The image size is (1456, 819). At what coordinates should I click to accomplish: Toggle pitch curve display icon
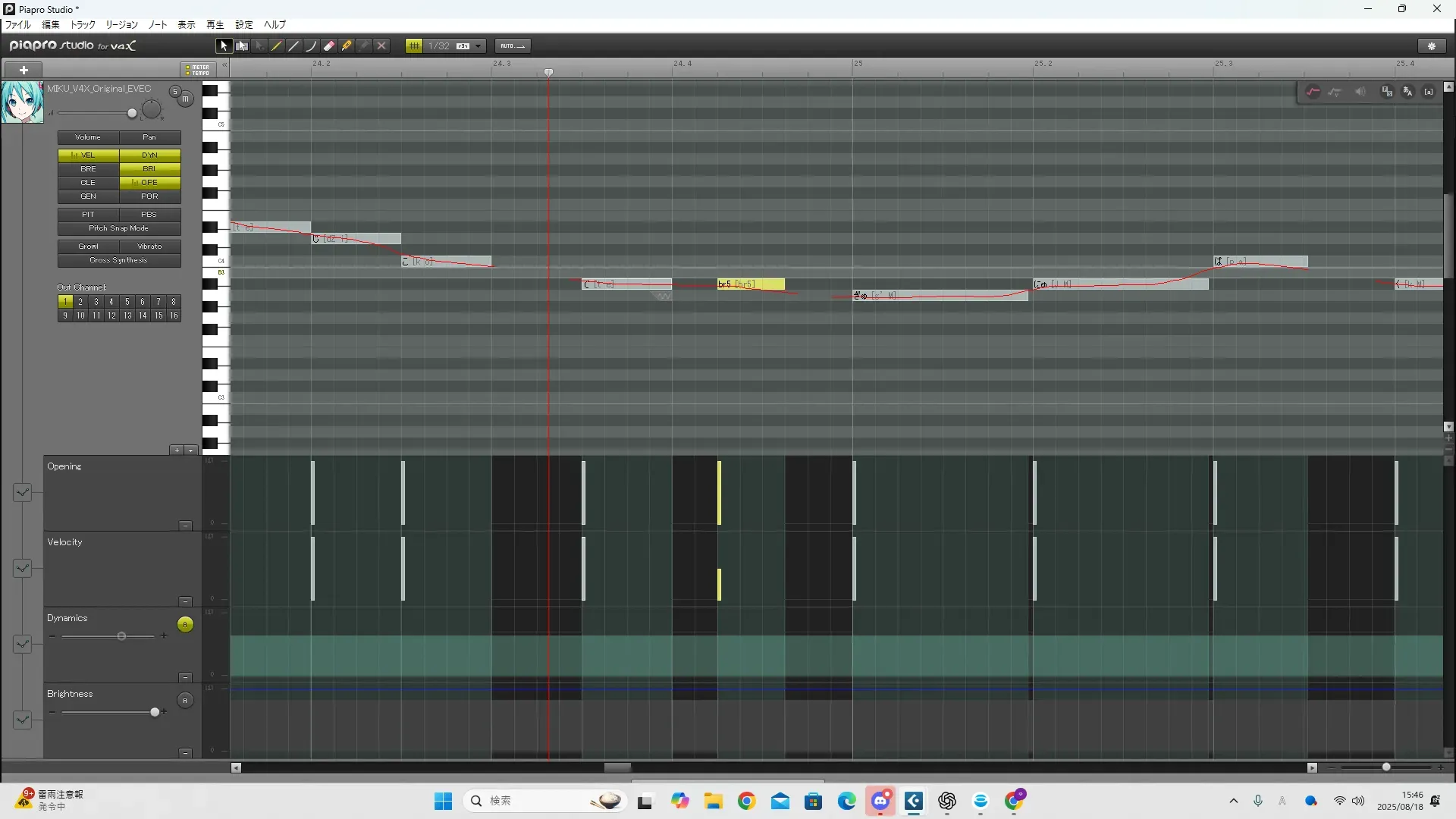click(x=1313, y=92)
